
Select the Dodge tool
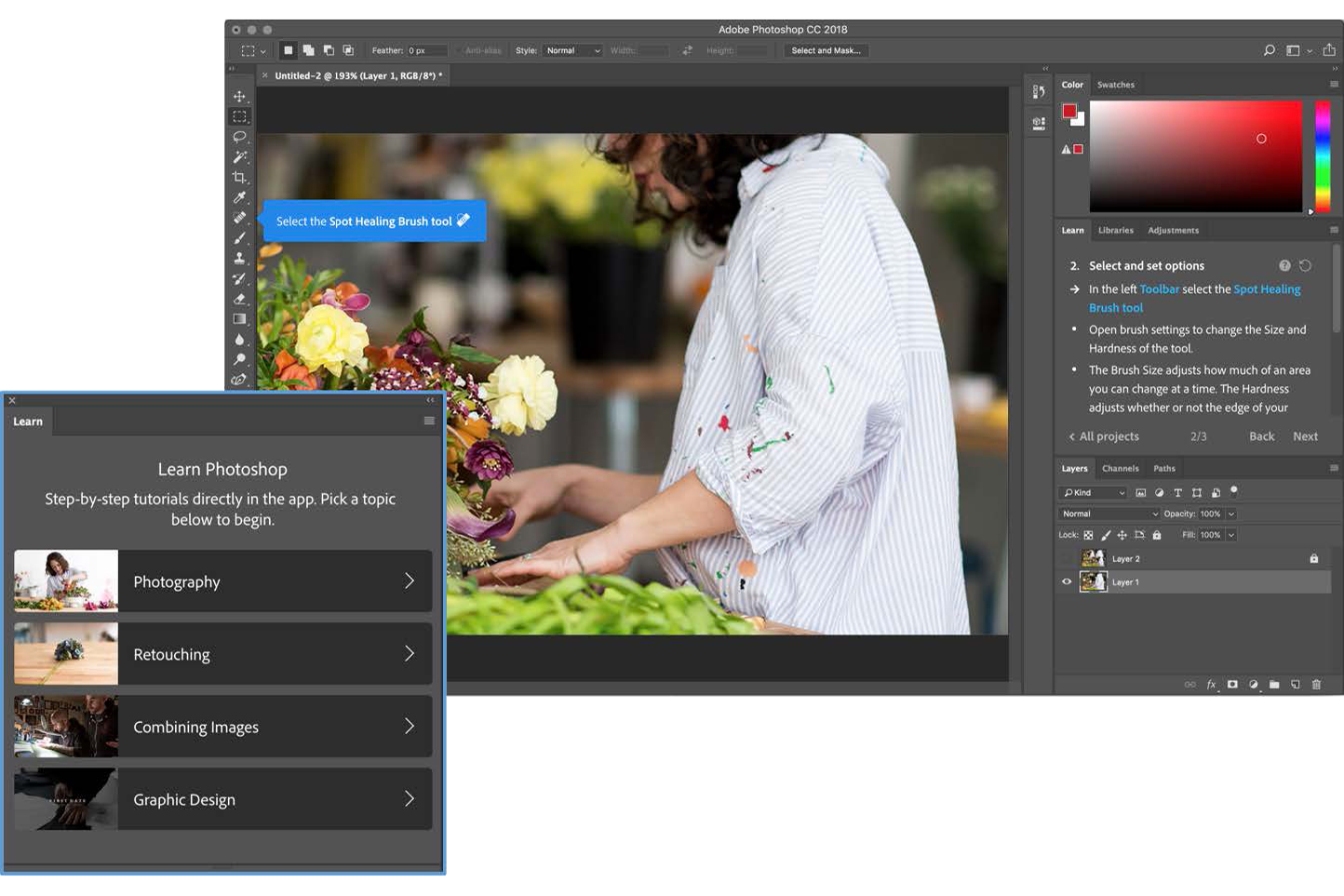coord(239,359)
